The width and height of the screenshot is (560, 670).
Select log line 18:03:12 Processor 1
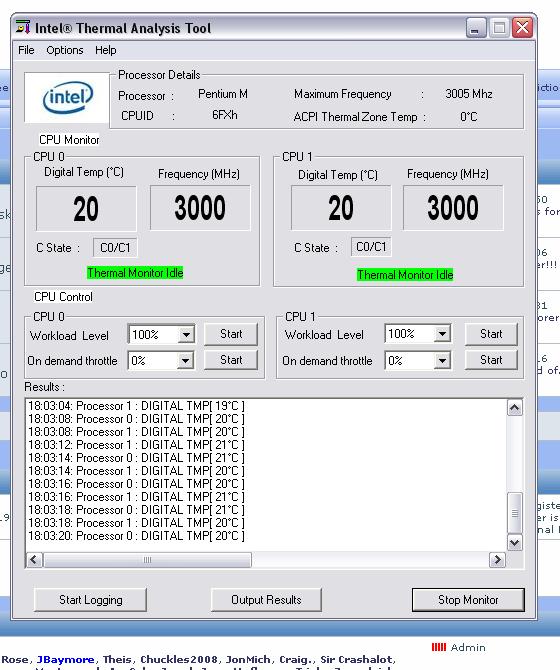(136, 445)
